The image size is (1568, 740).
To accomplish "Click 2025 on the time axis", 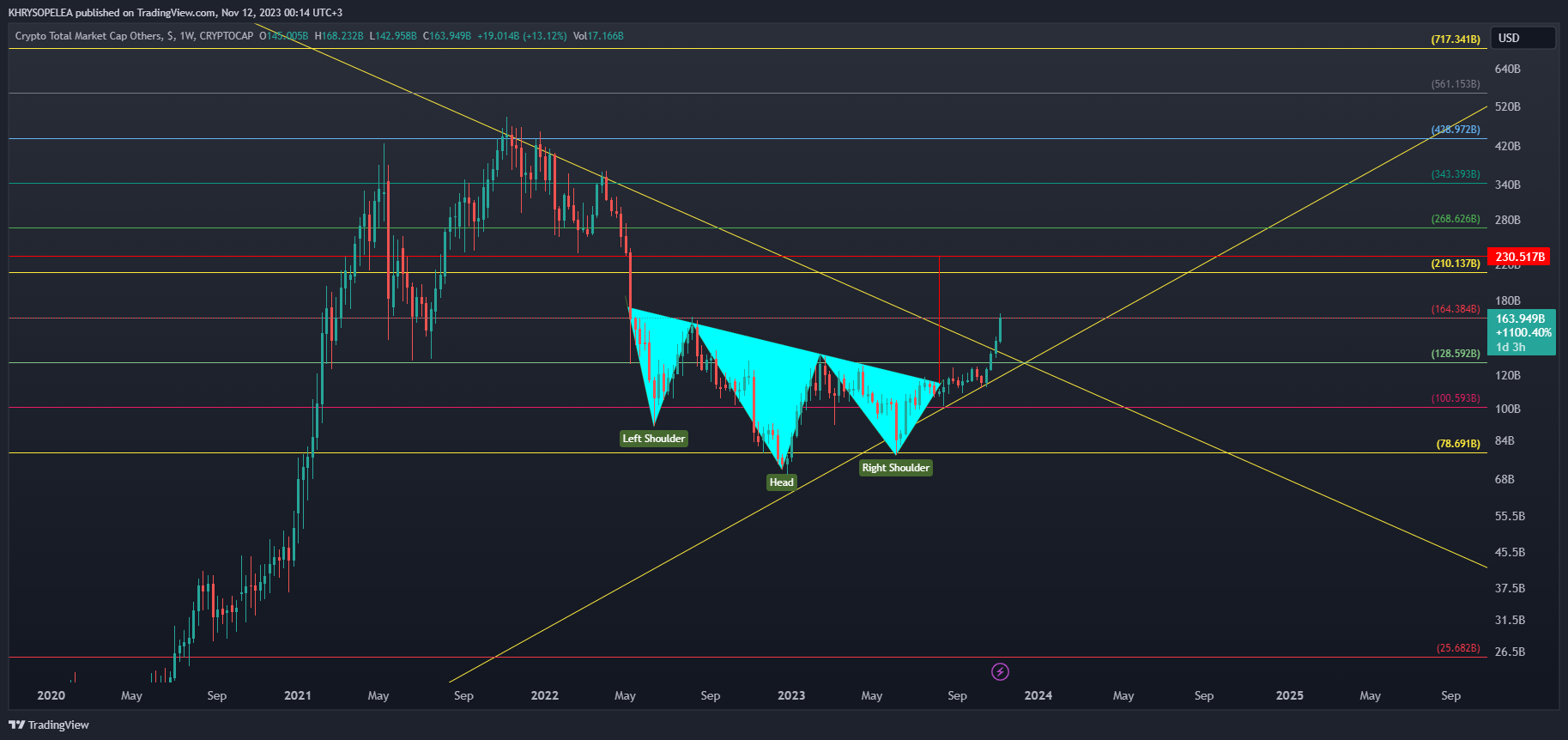I will coord(1290,695).
